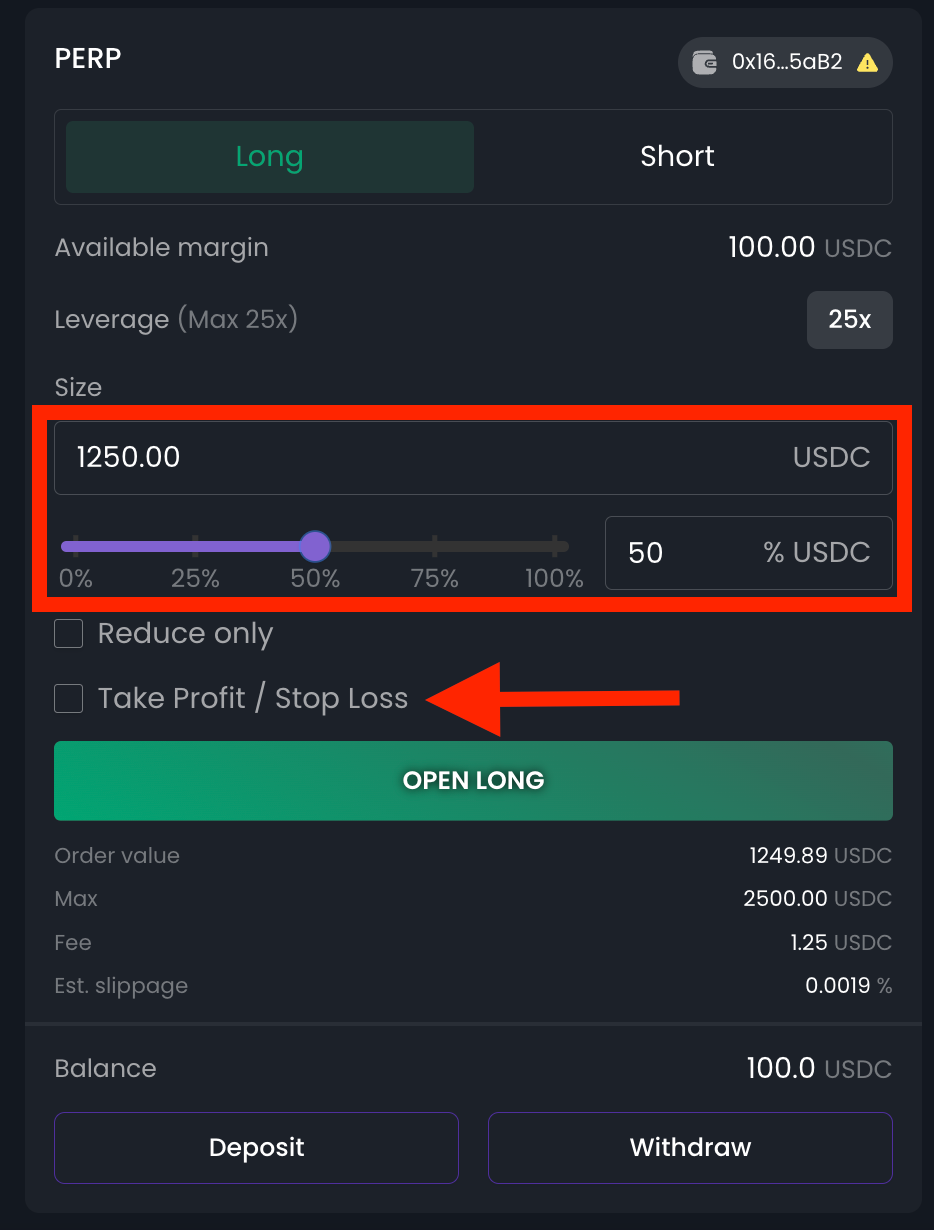Click the Take Profit / Stop Loss label
The height and width of the screenshot is (1230, 934).
pyautogui.click(x=253, y=698)
